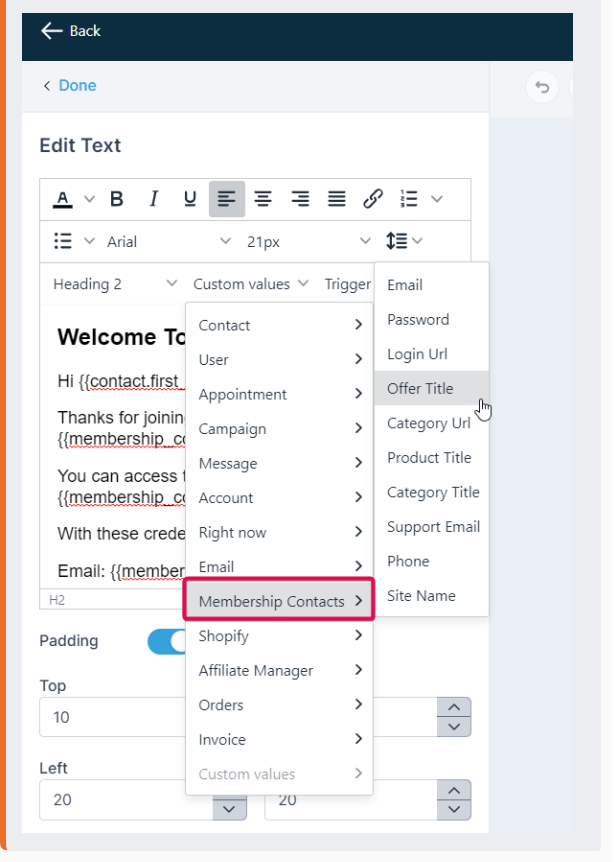Select Offer Title from submenu
Image resolution: width=614 pixels, height=862 pixels.
(x=420, y=389)
